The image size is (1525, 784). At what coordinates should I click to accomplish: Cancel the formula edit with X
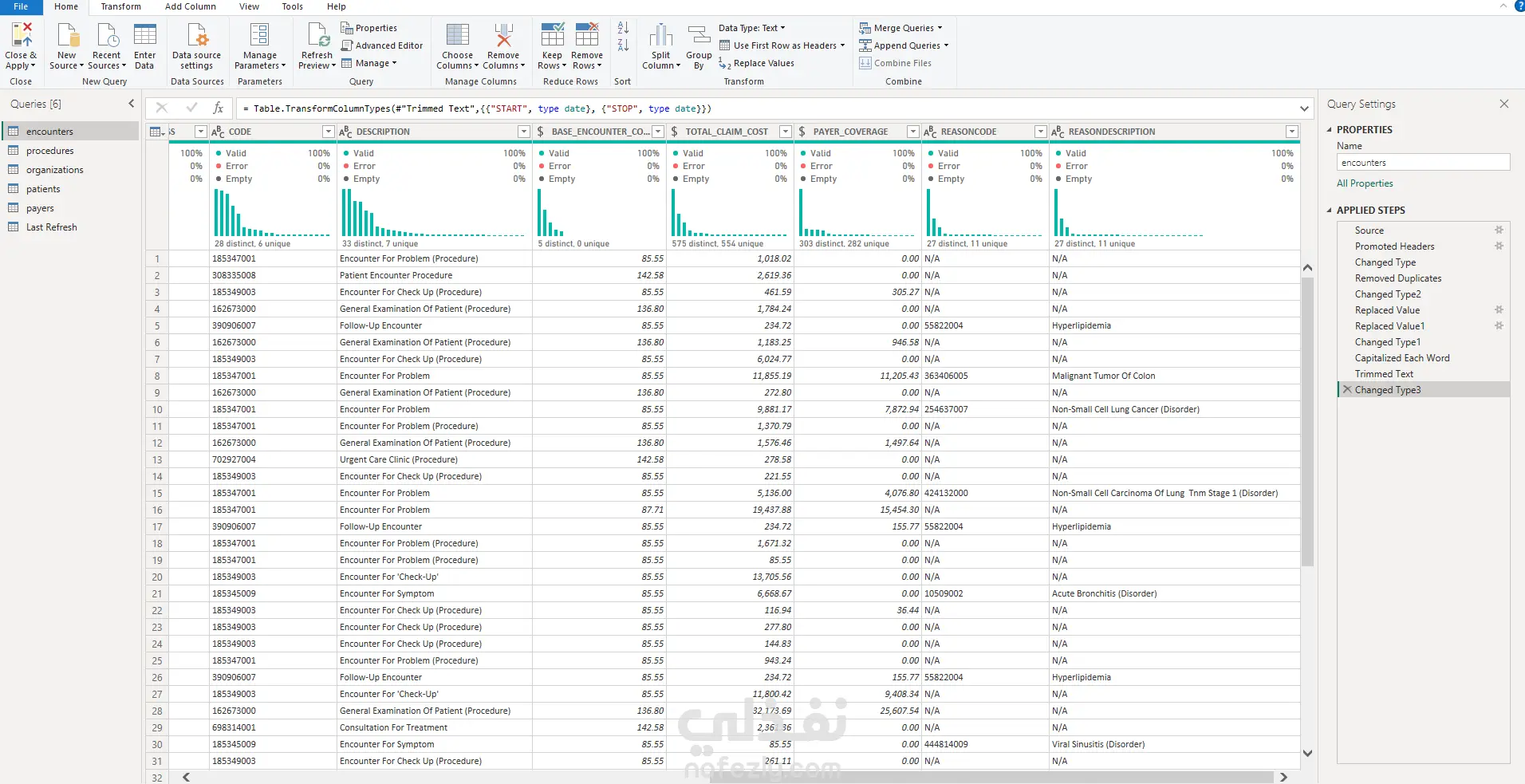click(162, 108)
